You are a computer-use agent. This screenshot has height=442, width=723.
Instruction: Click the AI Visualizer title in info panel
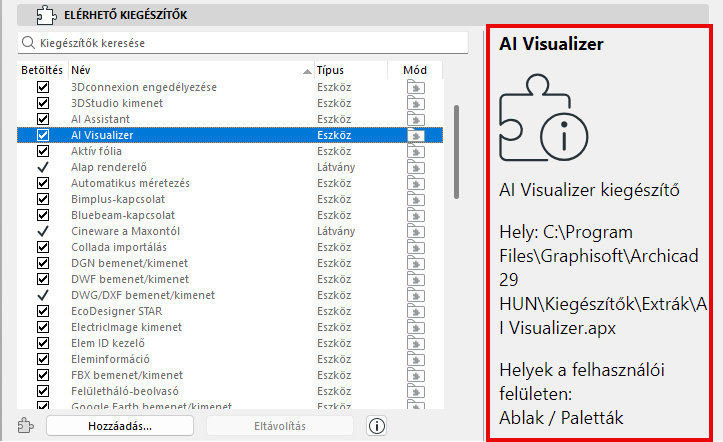[x=551, y=44]
